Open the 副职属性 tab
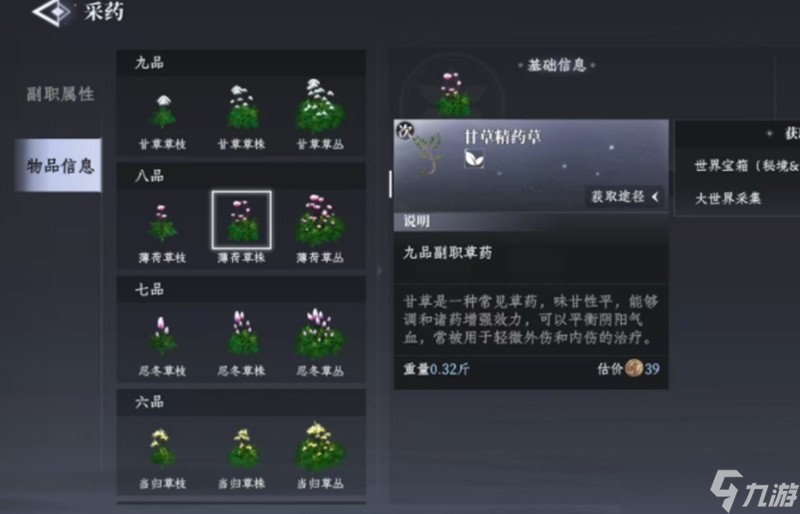Viewport: 800px width, 514px height. (60, 94)
